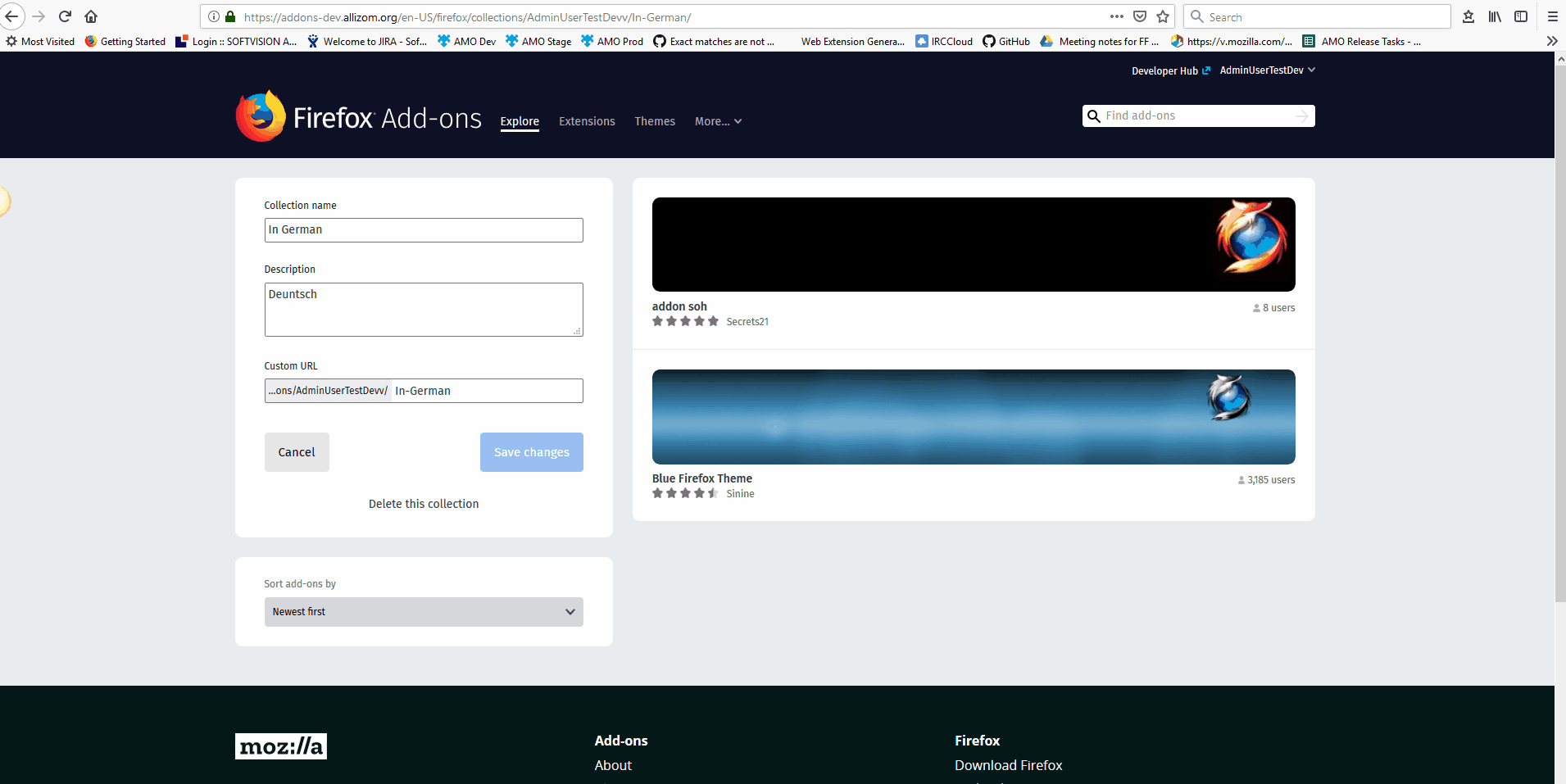Image resolution: width=1566 pixels, height=784 pixels.
Task: Edit the Custom URL slug field
Action: pyautogui.click(x=487, y=391)
